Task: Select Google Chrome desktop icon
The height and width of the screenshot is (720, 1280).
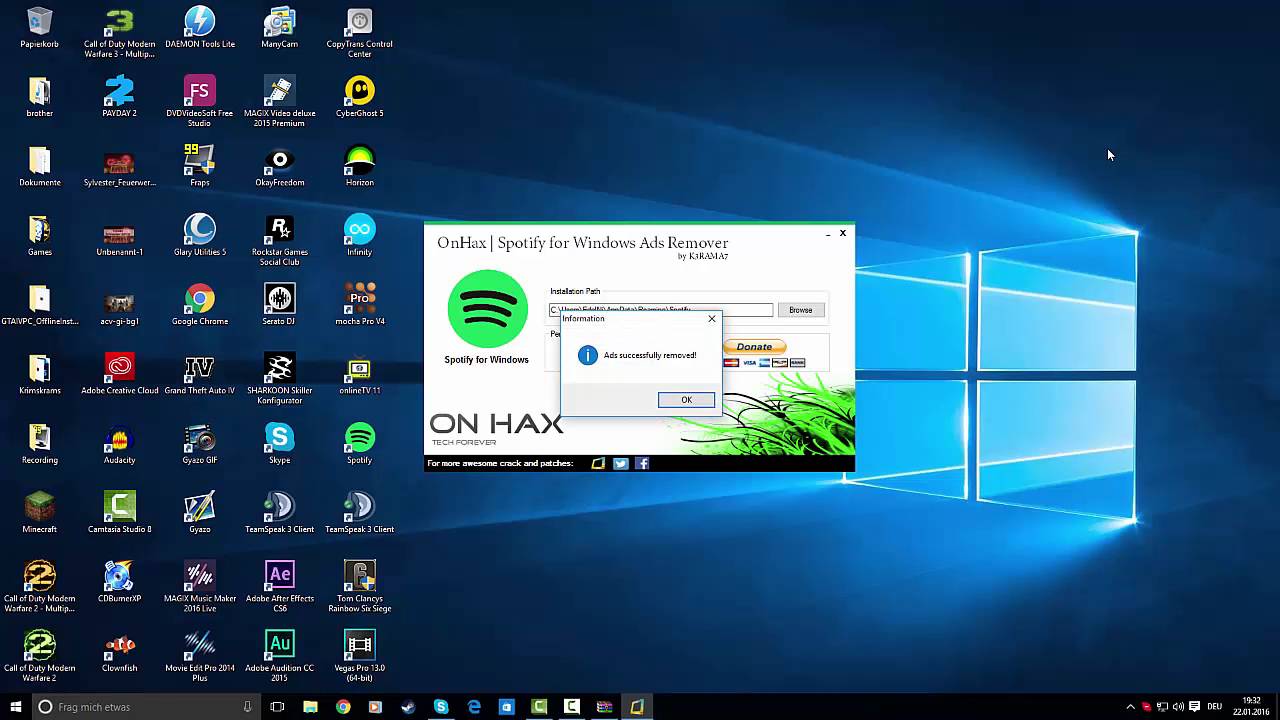Action: pyautogui.click(x=200, y=305)
